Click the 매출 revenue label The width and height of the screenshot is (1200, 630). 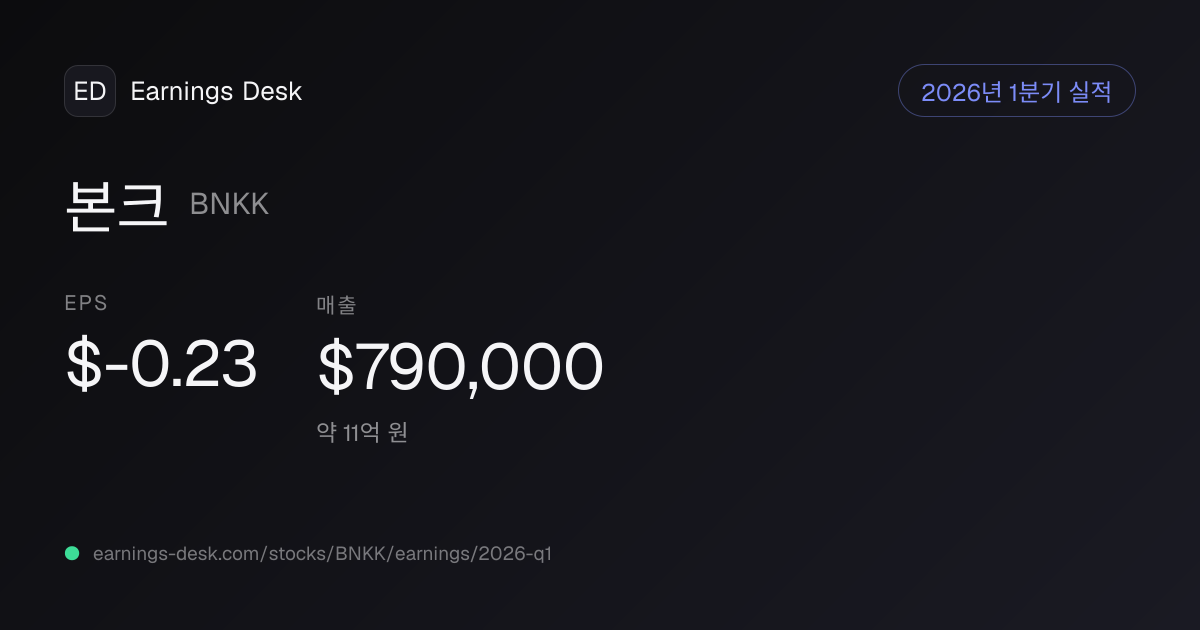pyautogui.click(x=337, y=304)
